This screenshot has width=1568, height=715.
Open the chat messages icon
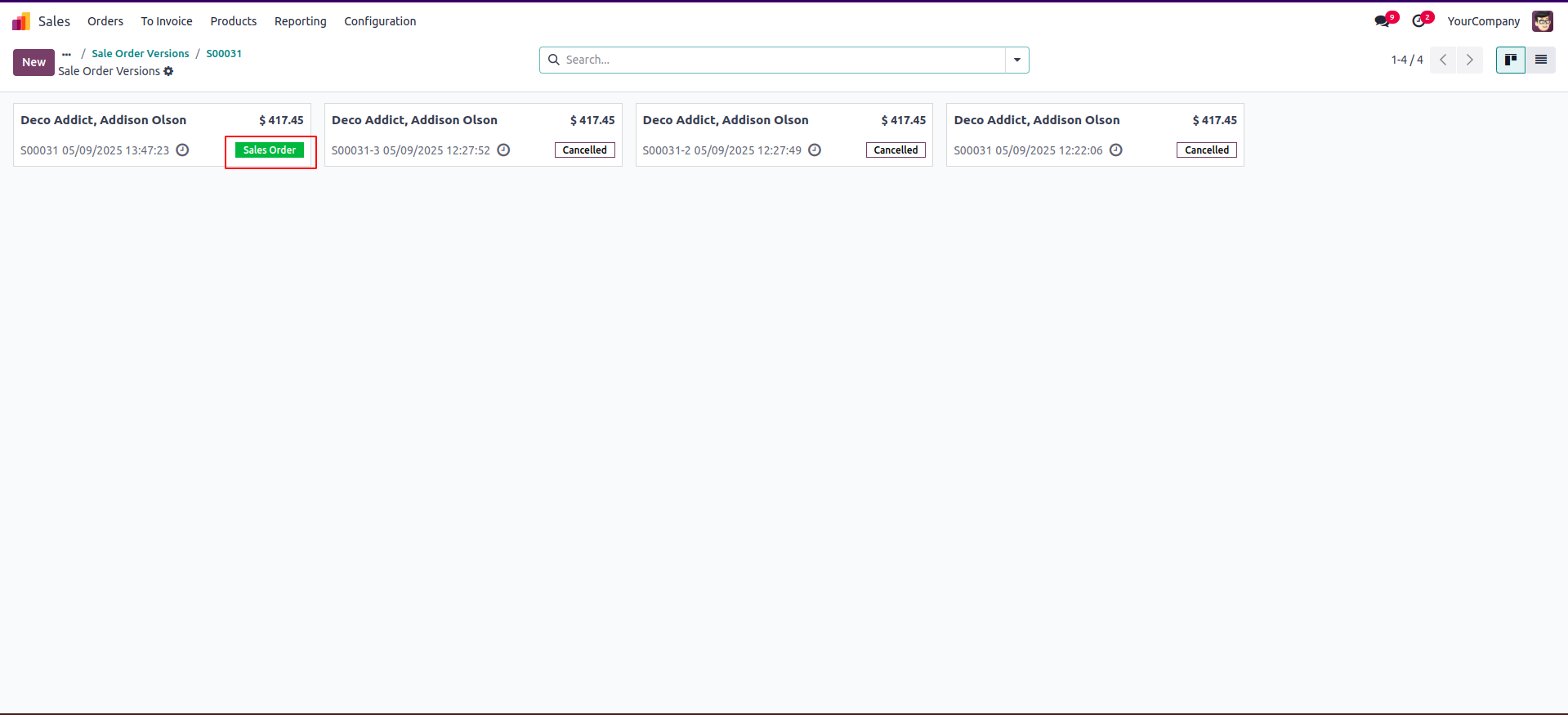pos(1383,21)
